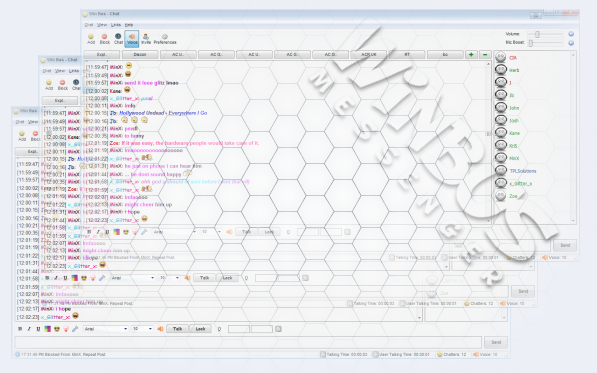The image size is (597, 373).
Task: Open the text color picker swatch
Action: coord(48,329)
